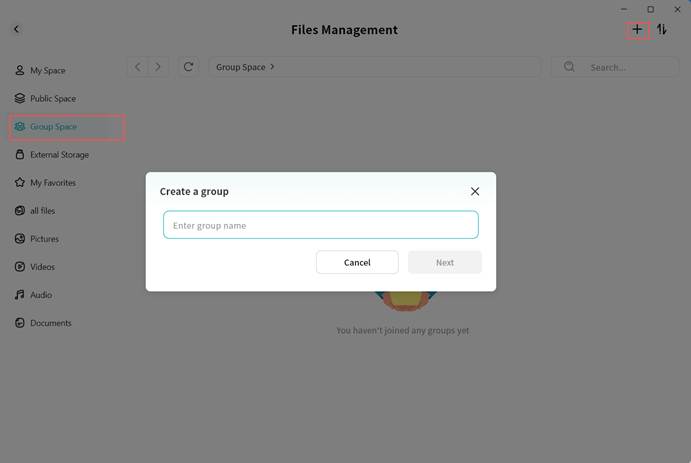The image size is (691, 463).
Task: View all files category
Action: coord(42,211)
